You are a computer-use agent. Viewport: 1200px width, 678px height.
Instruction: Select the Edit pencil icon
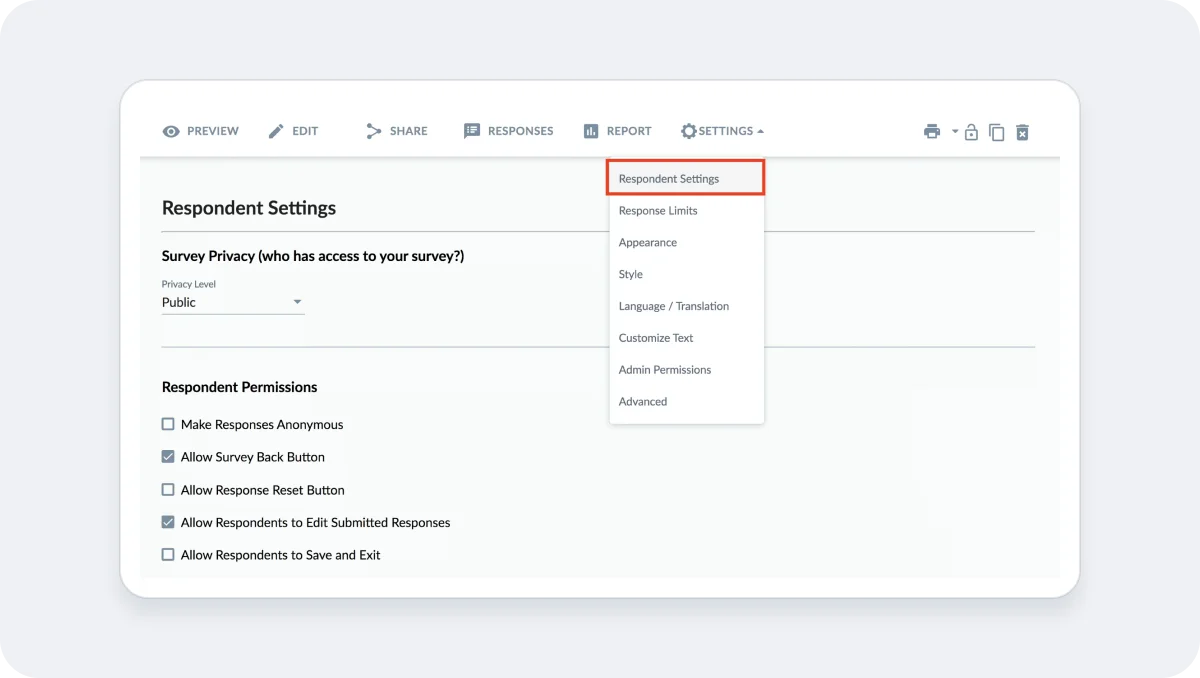point(276,130)
